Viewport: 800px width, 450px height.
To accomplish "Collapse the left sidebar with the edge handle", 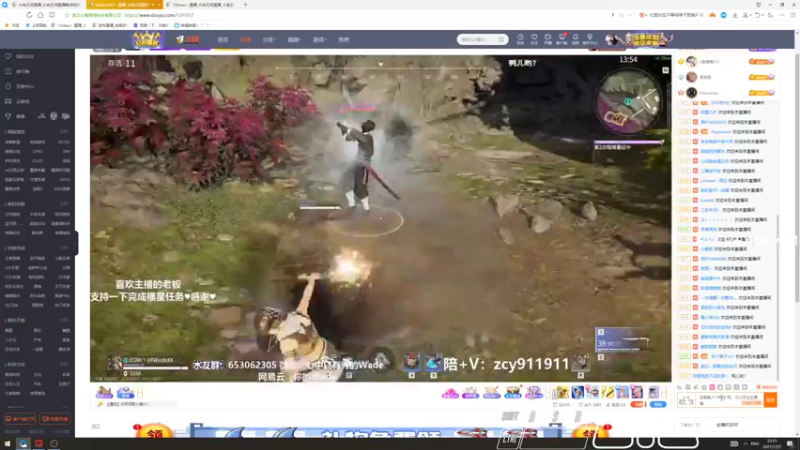I will 76,242.
